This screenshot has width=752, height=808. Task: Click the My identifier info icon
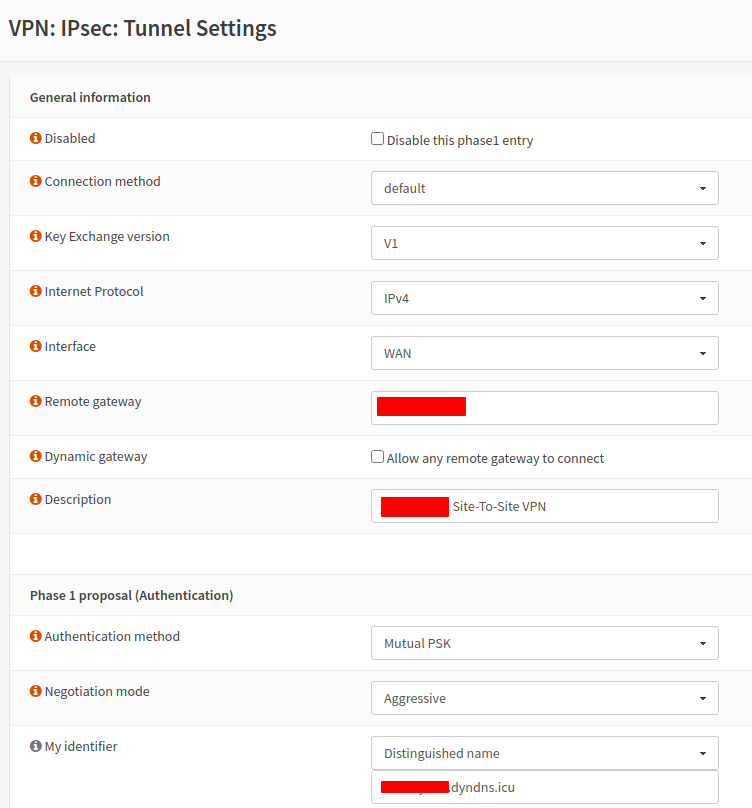coord(36,747)
